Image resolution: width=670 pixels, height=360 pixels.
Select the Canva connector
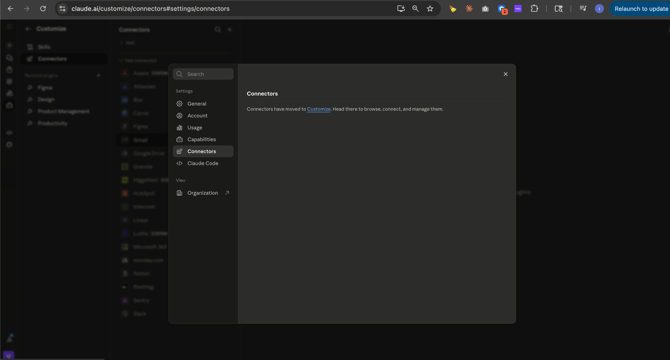click(x=143, y=113)
